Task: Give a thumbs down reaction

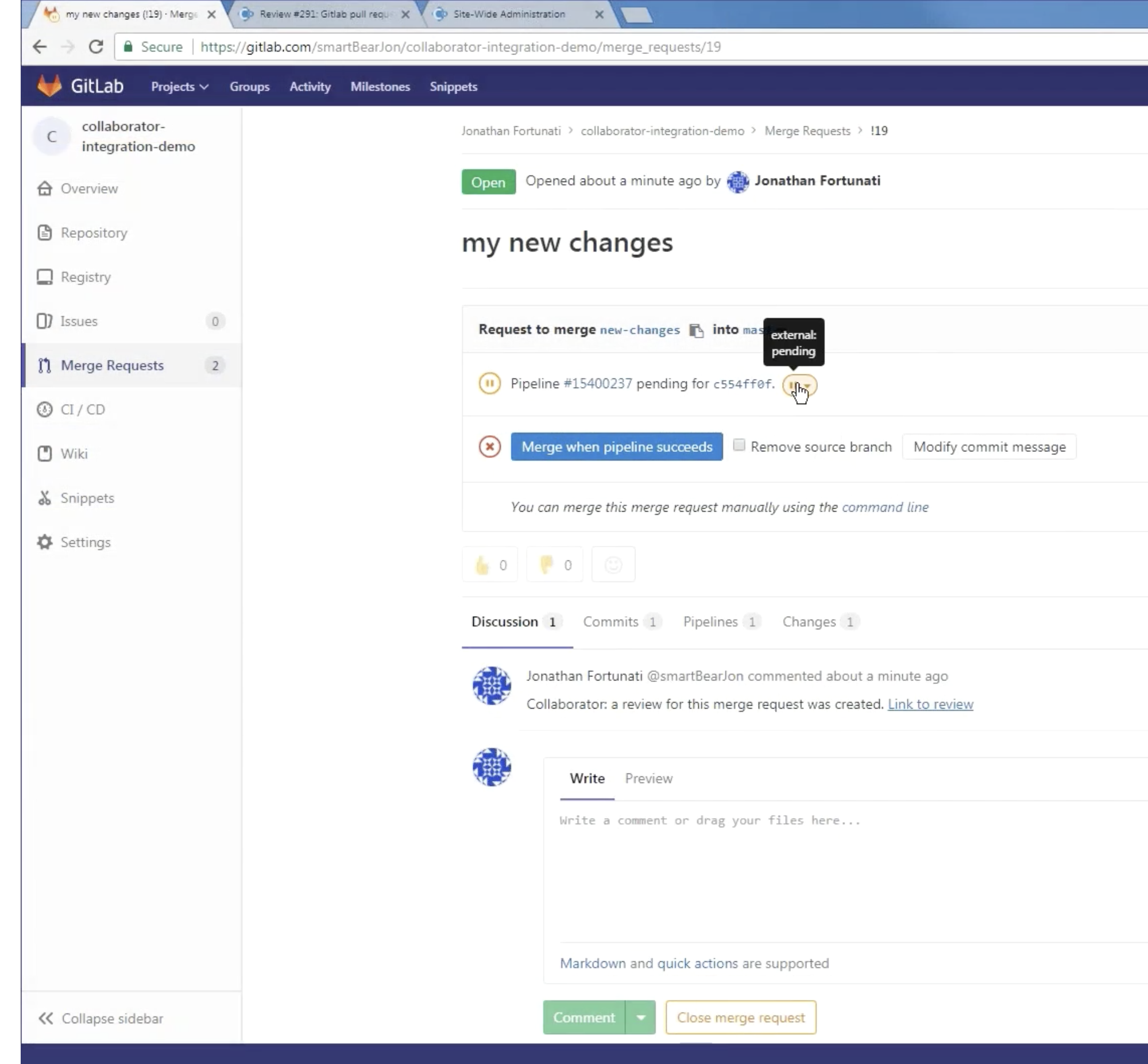Action: point(554,565)
